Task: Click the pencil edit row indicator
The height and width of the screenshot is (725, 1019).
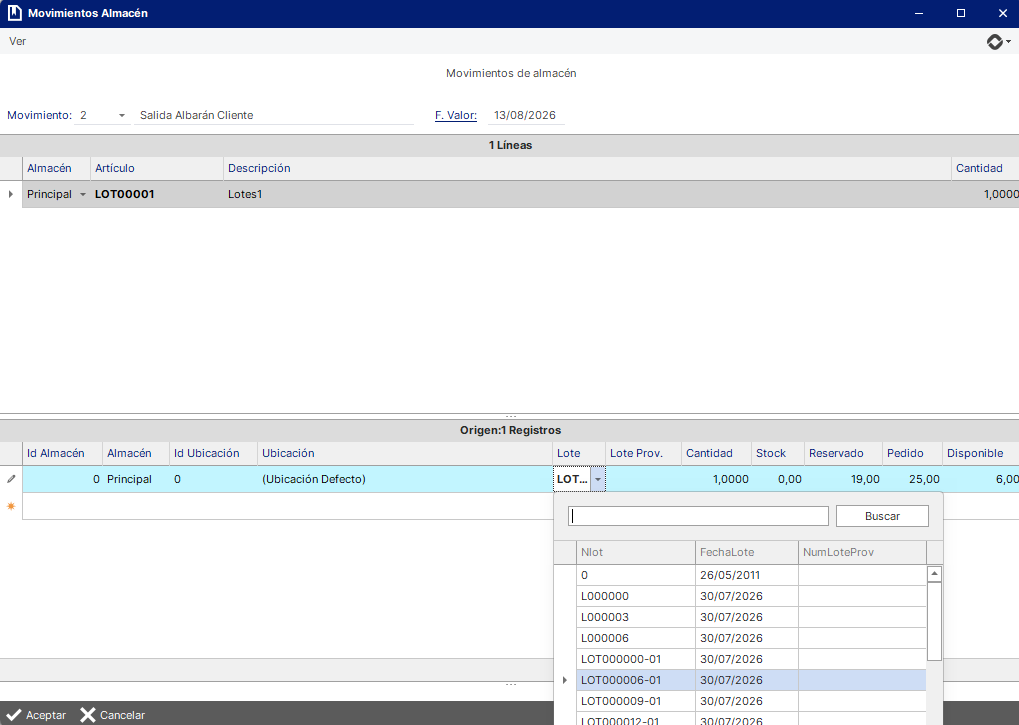Action: point(11,479)
